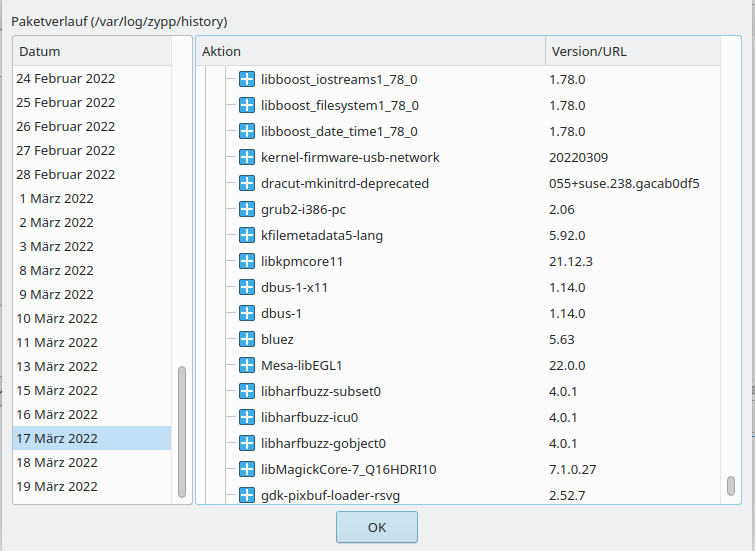
Task: Click version value 21.12.3
Action: [x=571, y=262]
